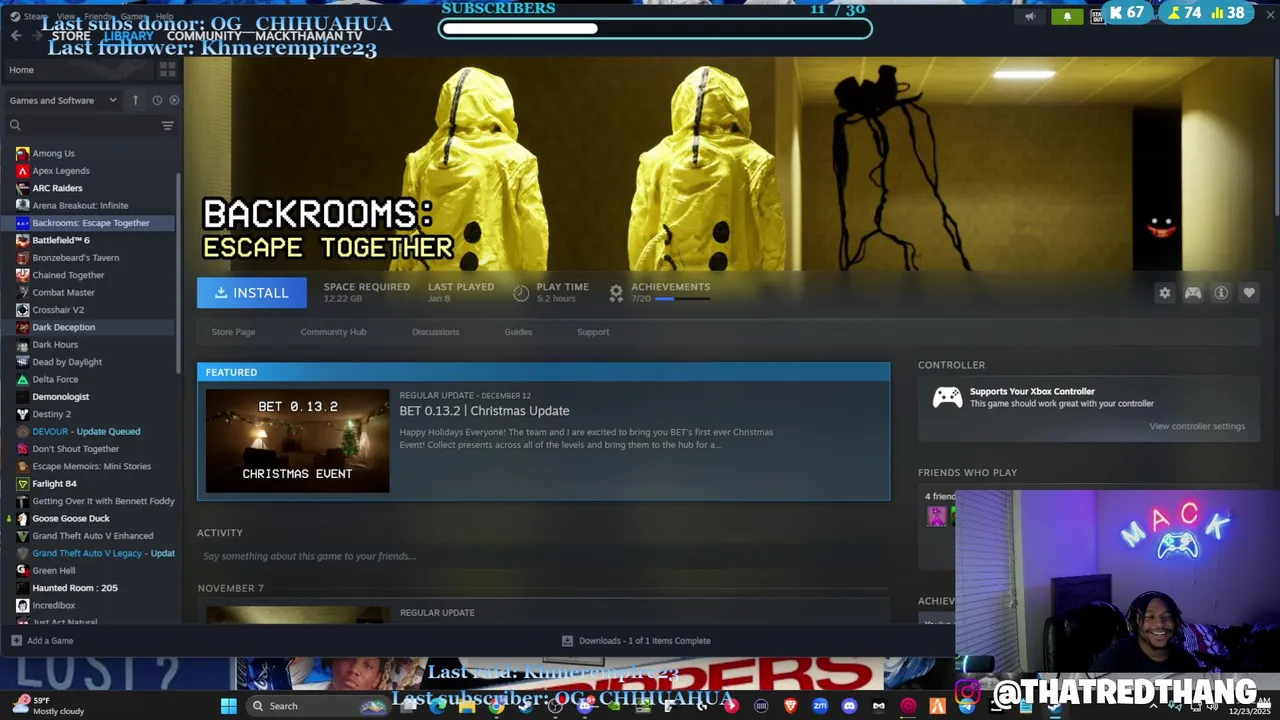Open BET 0.13.2 Christmas Update thumbnail
1280x720 pixels.
297,440
